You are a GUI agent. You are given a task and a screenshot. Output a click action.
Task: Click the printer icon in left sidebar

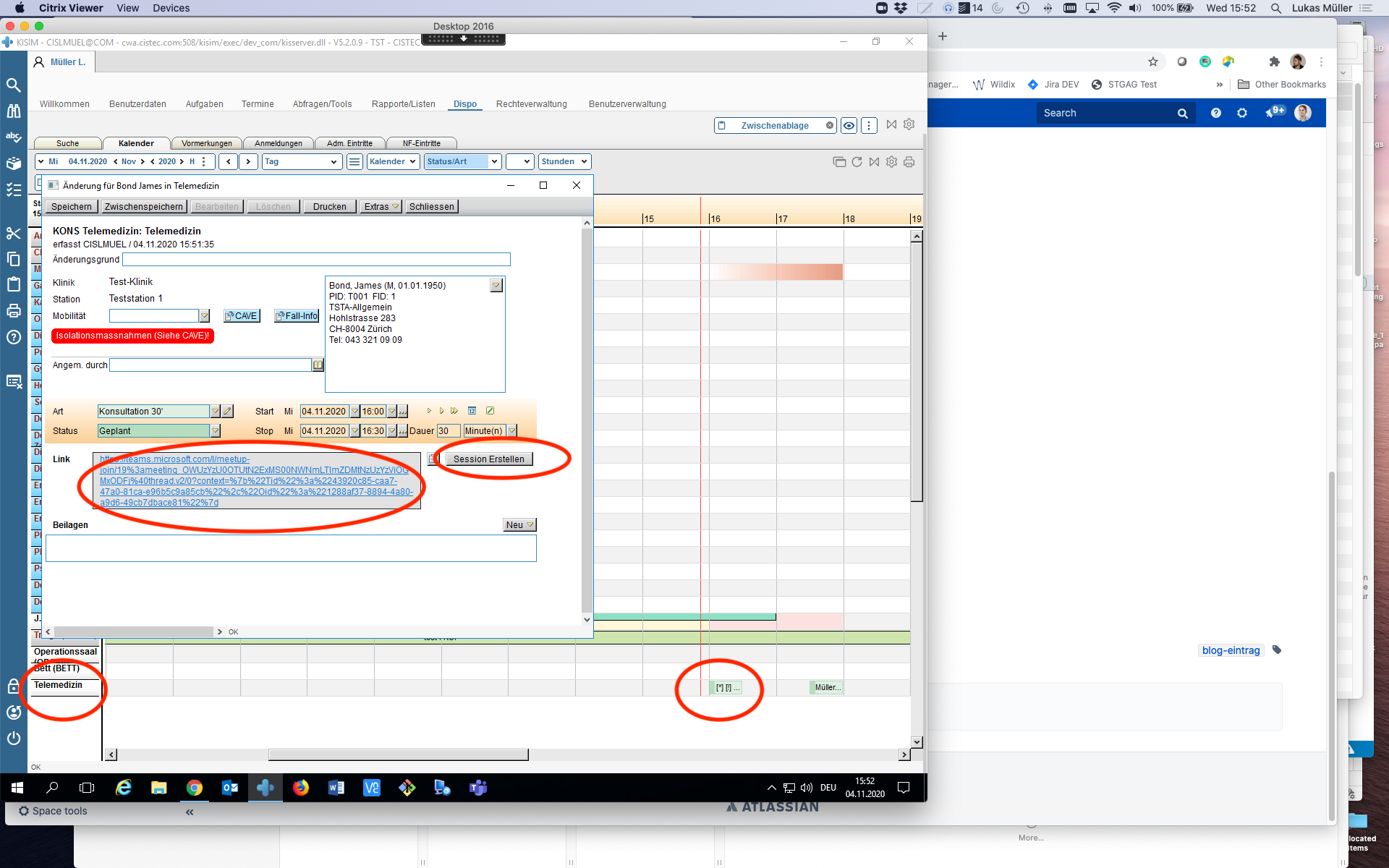[x=14, y=311]
